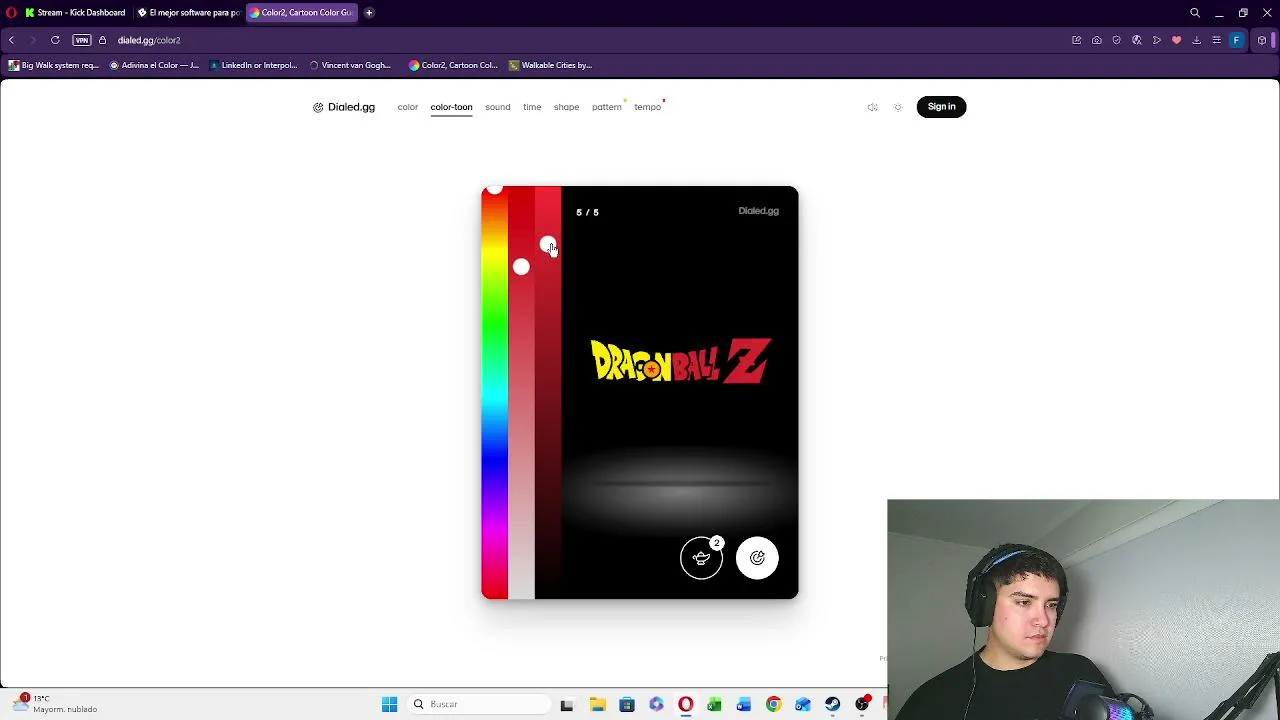Click the address bar showing dialed.gg/color2
1280x720 pixels.
[x=149, y=40]
